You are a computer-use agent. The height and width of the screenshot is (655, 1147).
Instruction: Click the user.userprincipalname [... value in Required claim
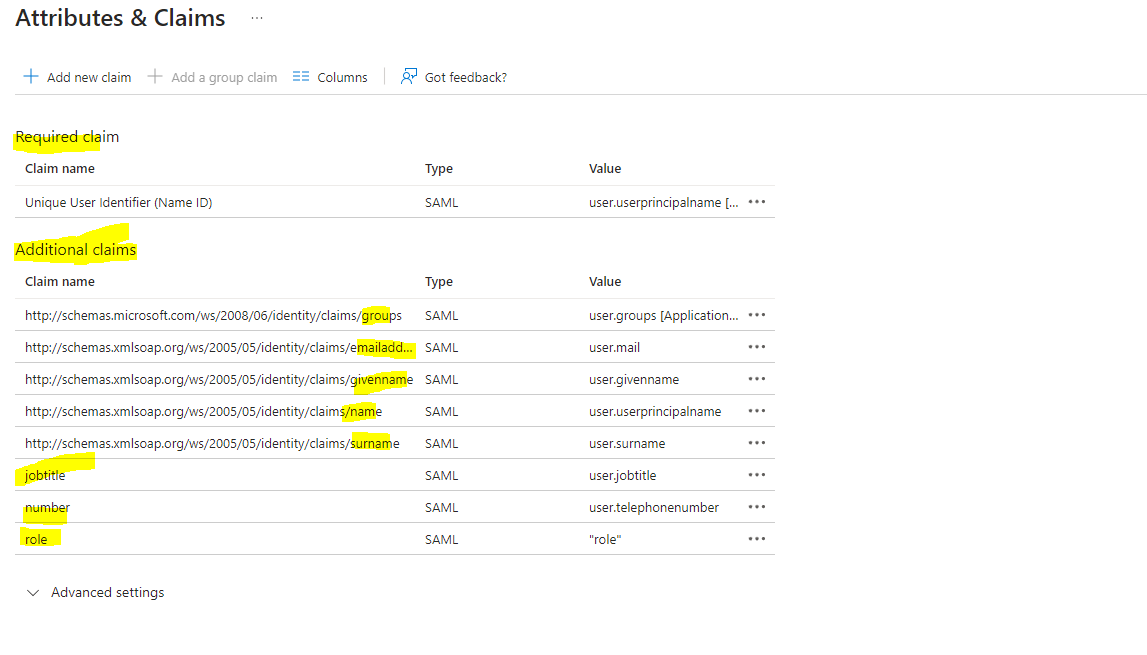663,203
